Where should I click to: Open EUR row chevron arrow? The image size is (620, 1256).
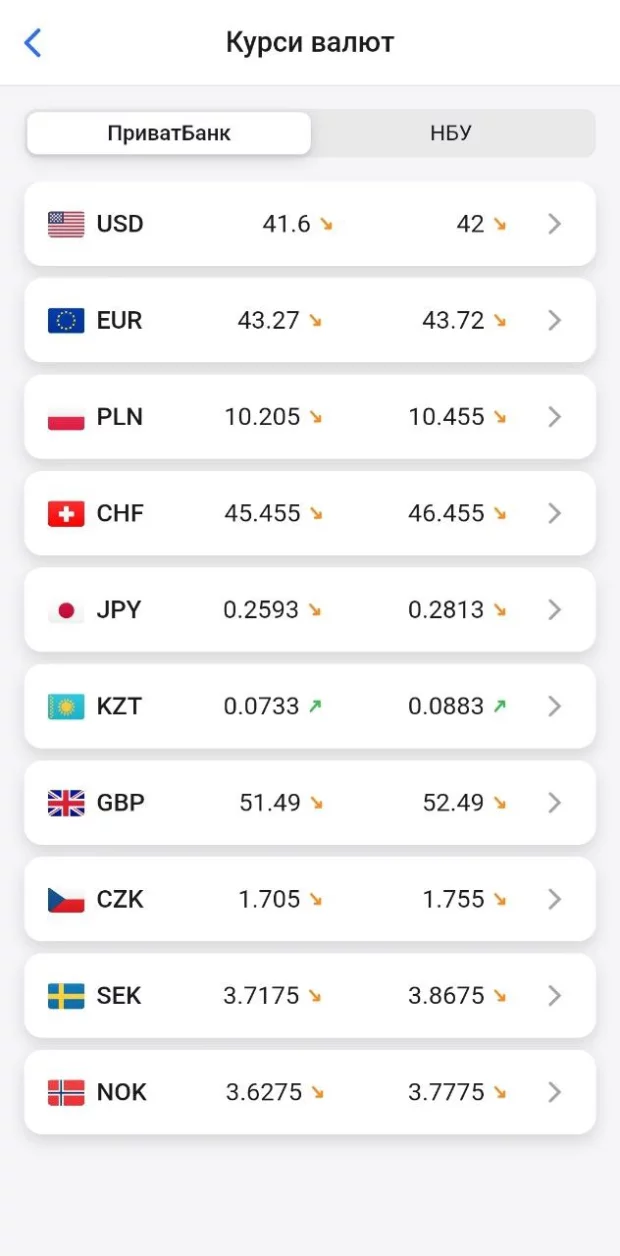[x=555, y=320]
